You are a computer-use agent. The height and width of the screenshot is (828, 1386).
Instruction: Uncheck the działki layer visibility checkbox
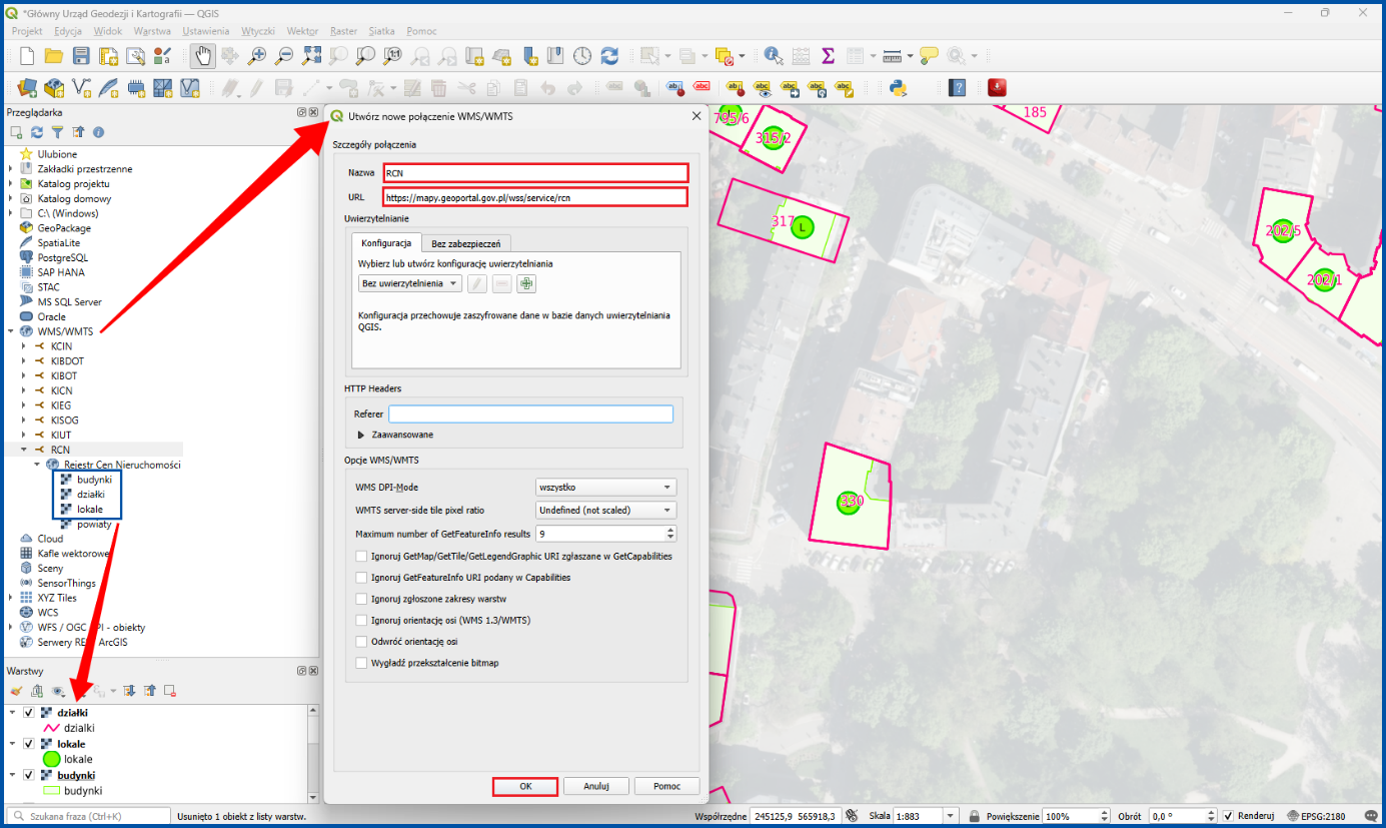click(x=29, y=713)
